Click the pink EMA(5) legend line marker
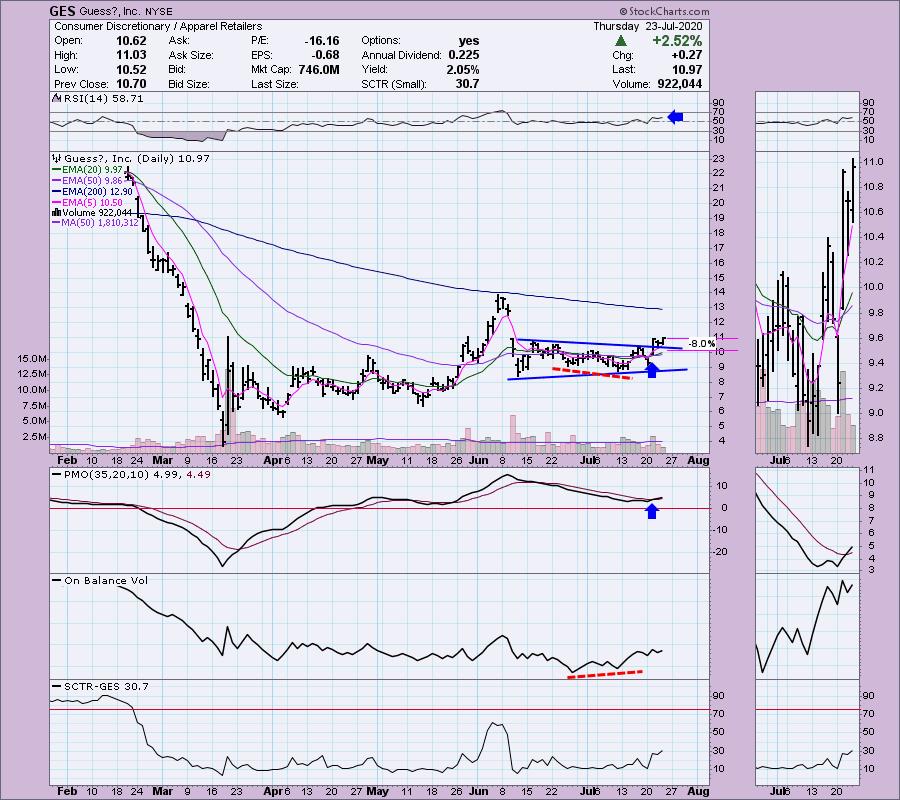The image size is (900, 800). 56,203
